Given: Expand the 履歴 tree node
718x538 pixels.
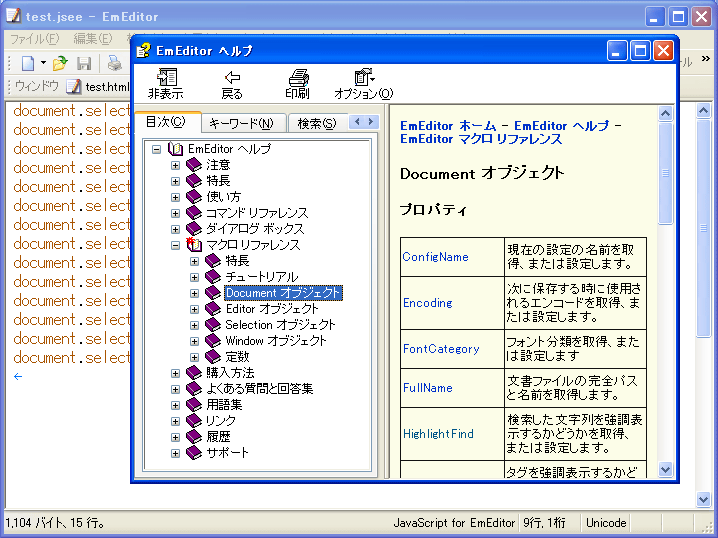Looking at the screenshot, I should pyautogui.click(x=175, y=437).
